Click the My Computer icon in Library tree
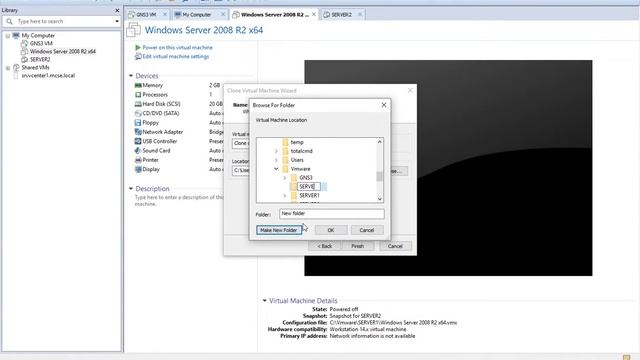The height and width of the screenshot is (360, 640). click(16, 36)
